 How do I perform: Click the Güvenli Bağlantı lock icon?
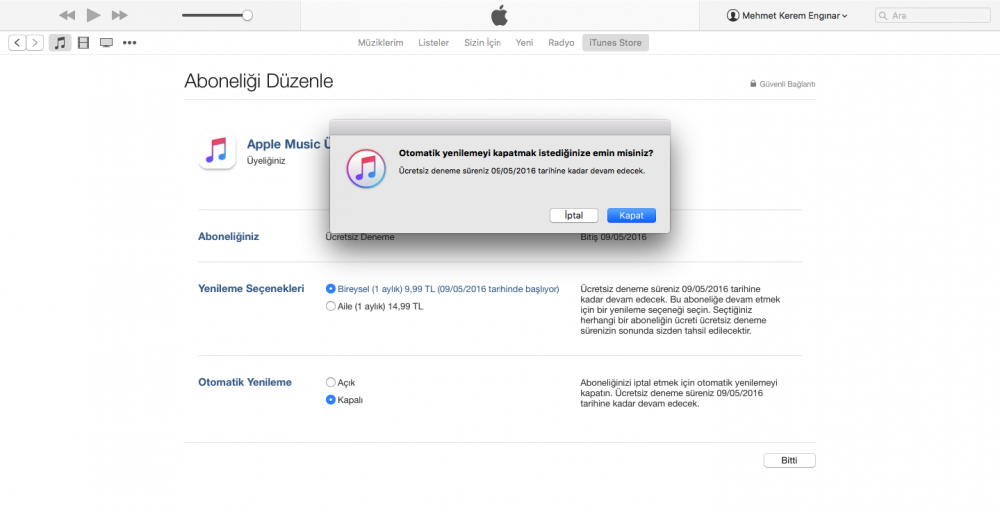point(753,84)
